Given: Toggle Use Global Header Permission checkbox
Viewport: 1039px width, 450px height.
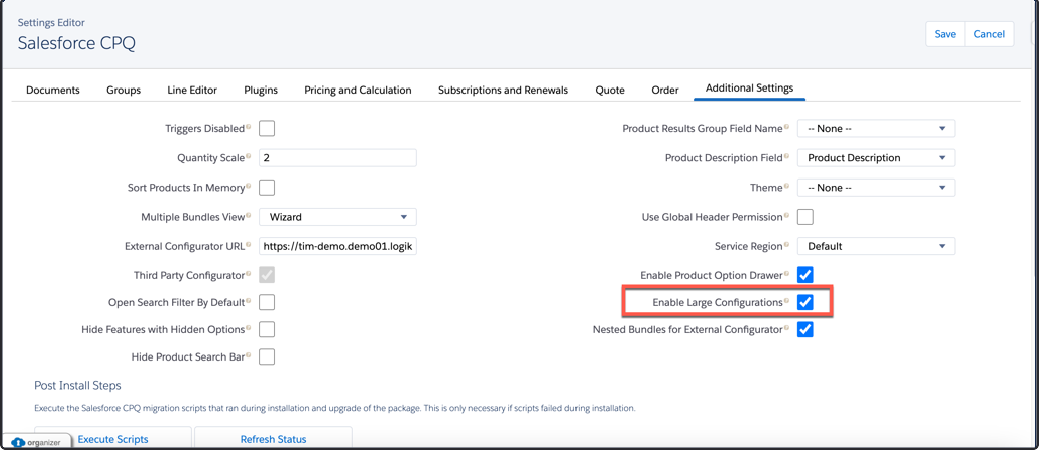Looking at the screenshot, I should pyautogui.click(x=805, y=217).
